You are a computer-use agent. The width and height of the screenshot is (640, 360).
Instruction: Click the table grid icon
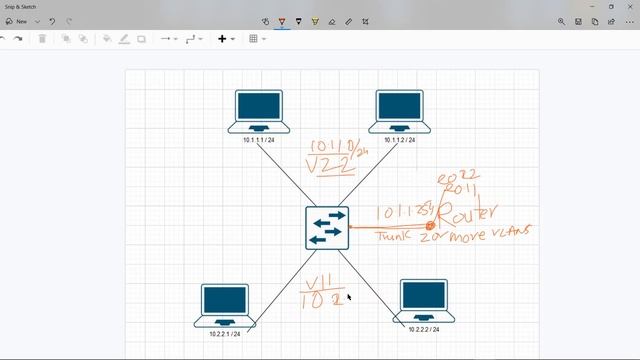pyautogui.click(x=253, y=39)
